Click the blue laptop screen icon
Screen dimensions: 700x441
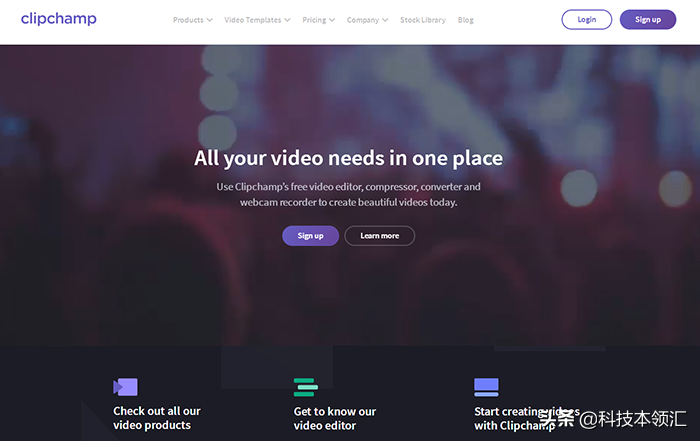486,387
